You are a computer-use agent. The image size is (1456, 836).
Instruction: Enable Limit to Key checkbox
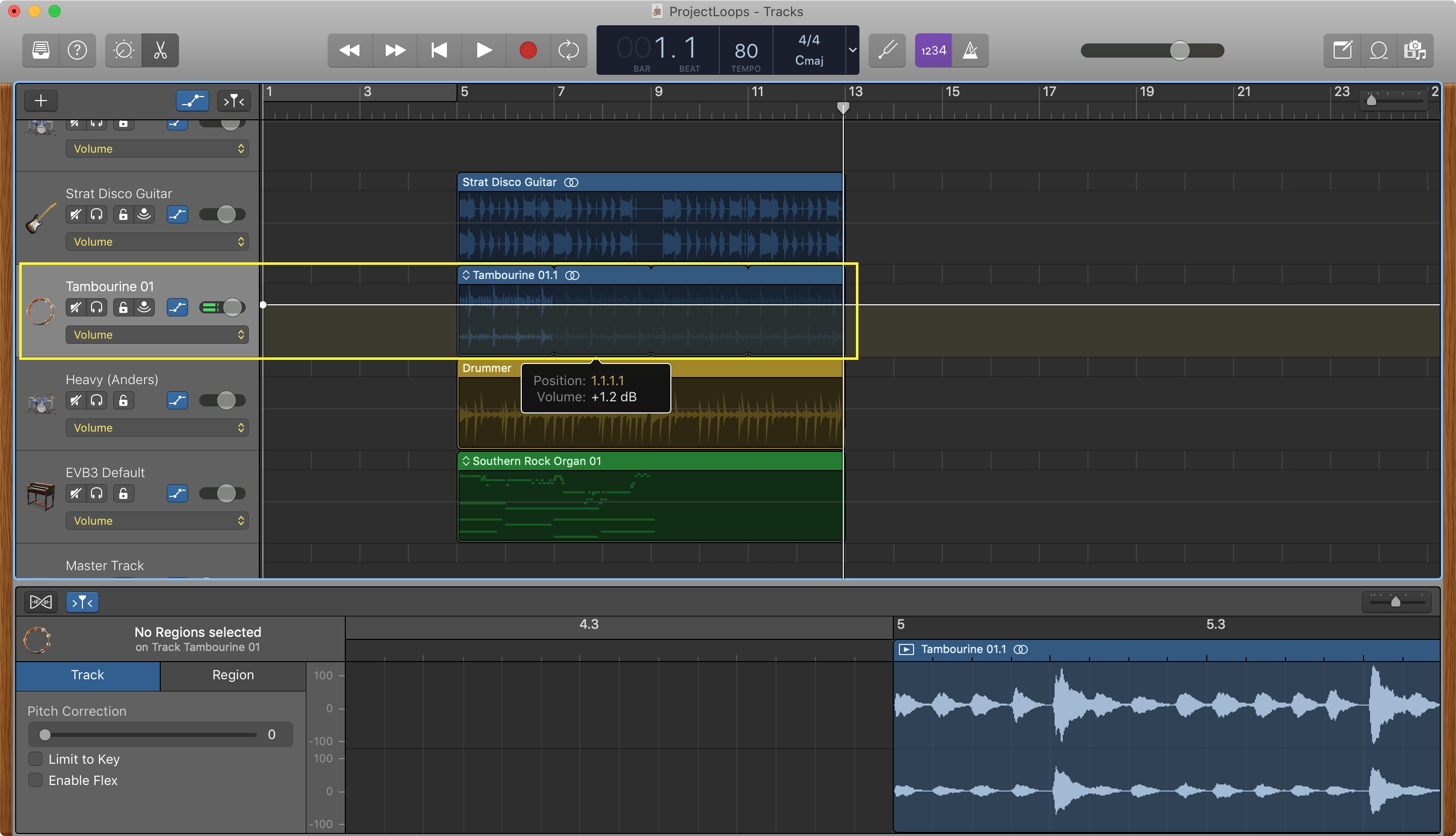[x=35, y=759]
